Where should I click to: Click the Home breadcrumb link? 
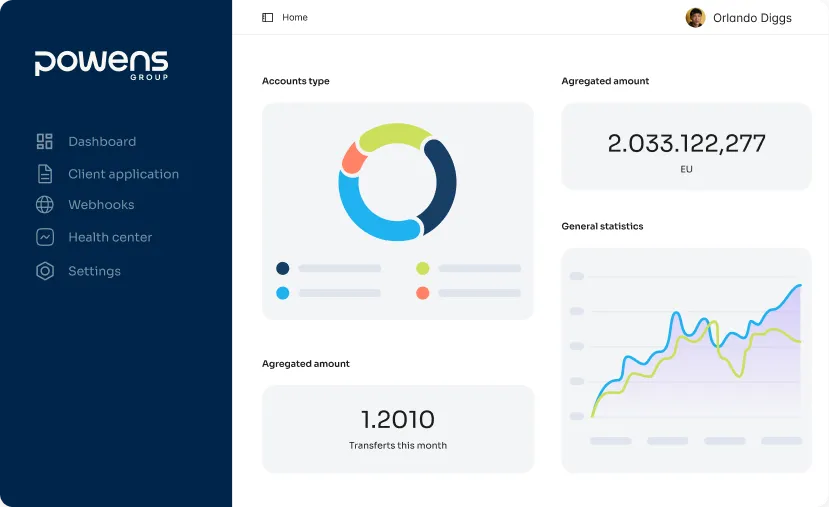point(295,17)
